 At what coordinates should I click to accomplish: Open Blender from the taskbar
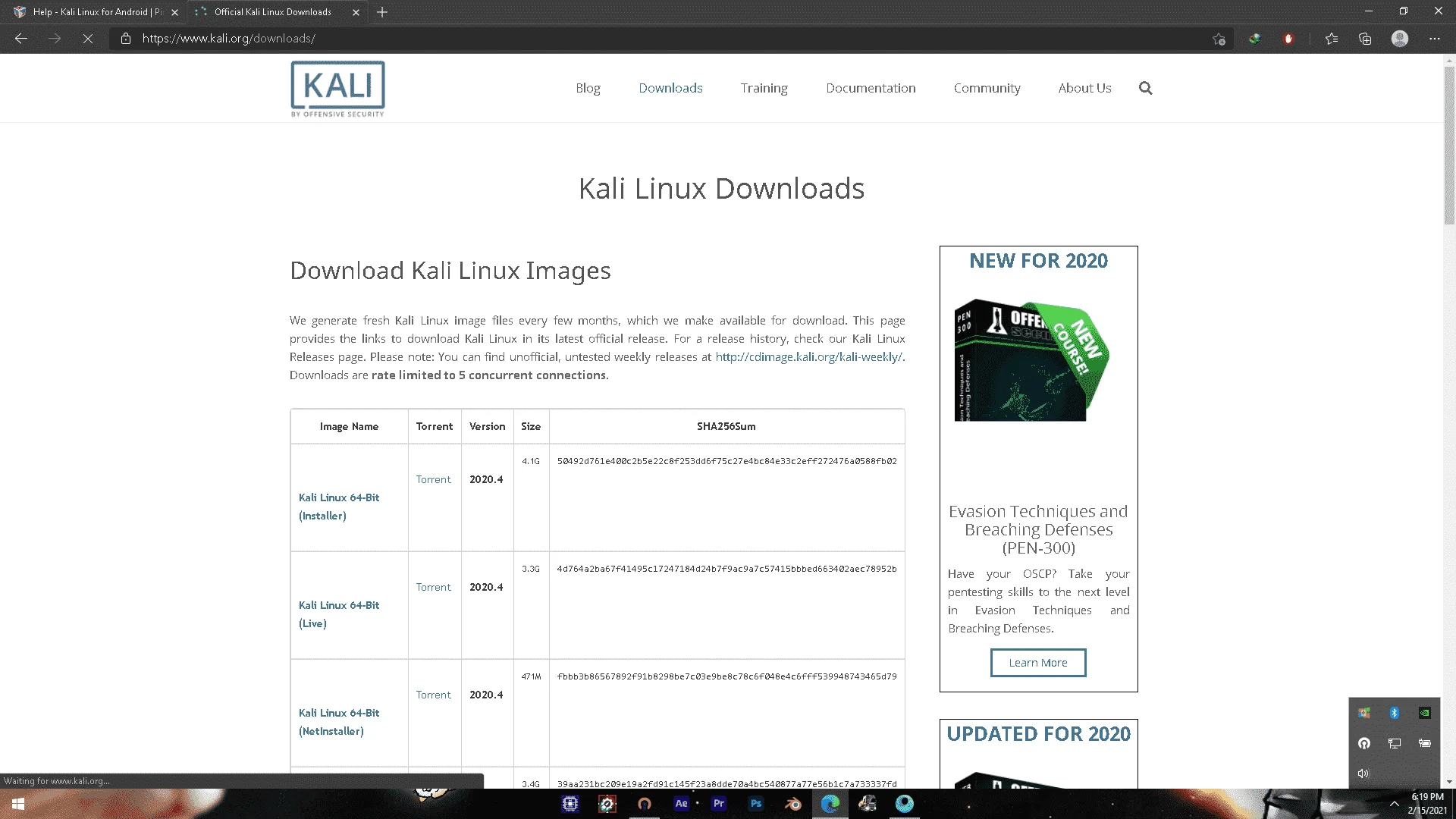(793, 804)
